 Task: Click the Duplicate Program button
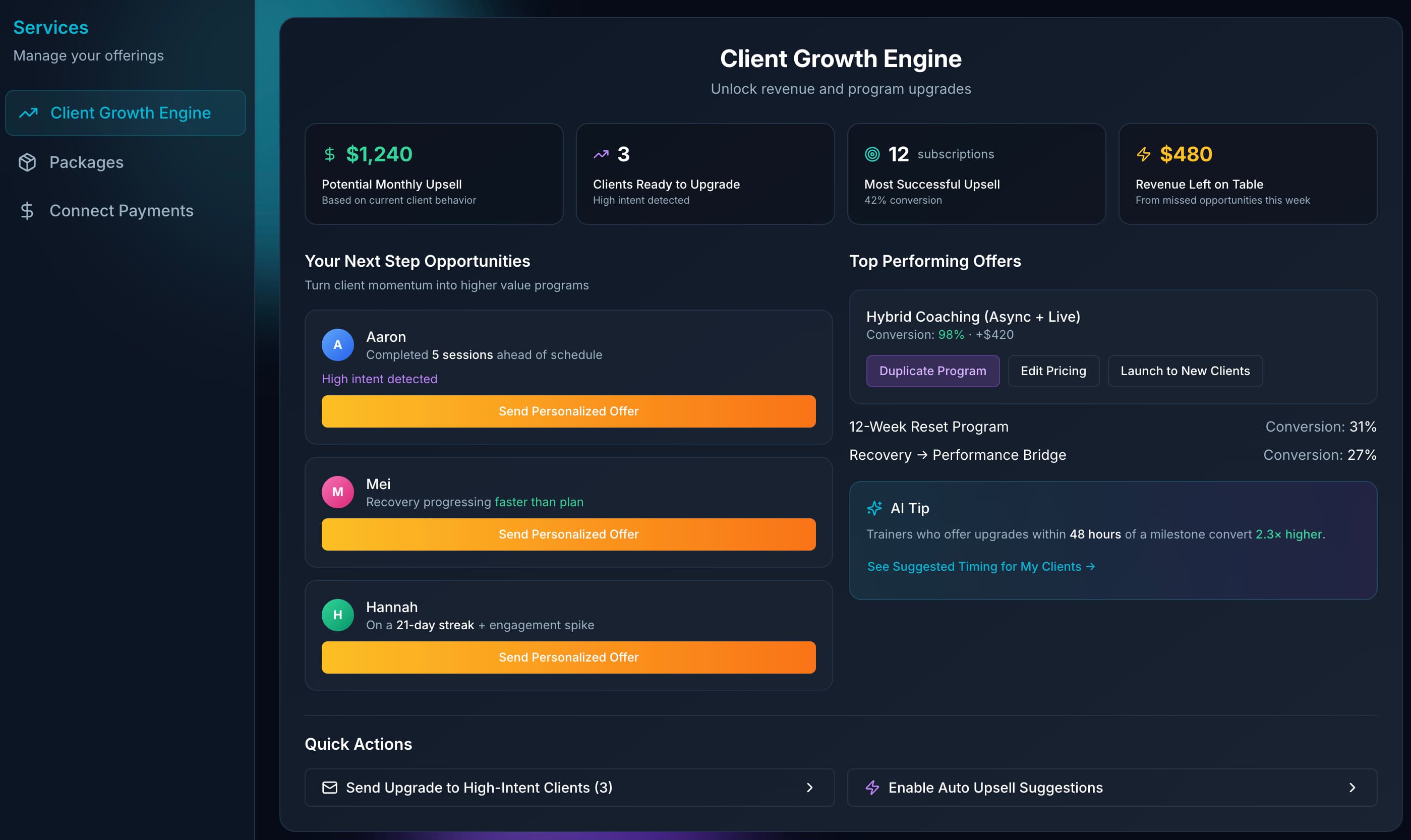click(933, 371)
